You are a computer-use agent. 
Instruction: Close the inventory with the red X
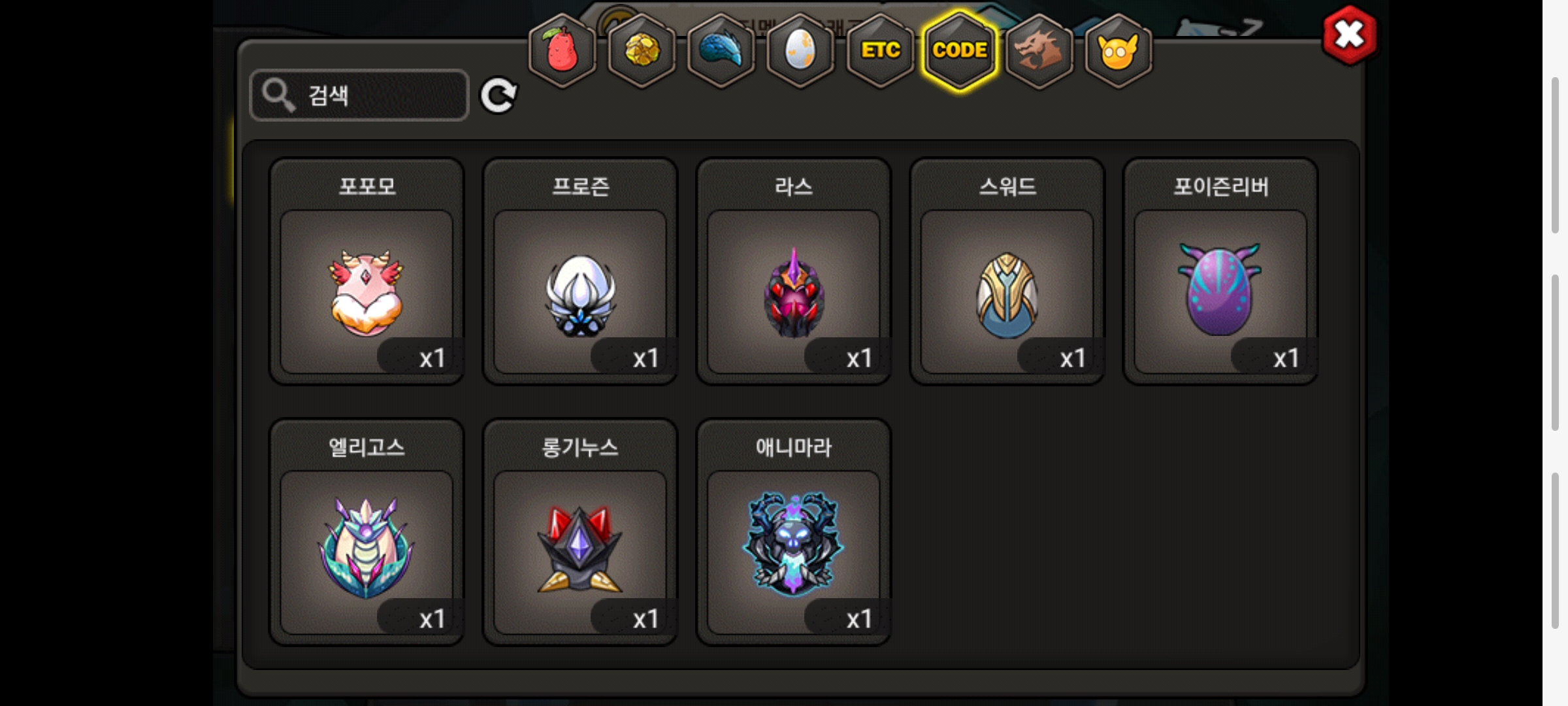click(1350, 35)
